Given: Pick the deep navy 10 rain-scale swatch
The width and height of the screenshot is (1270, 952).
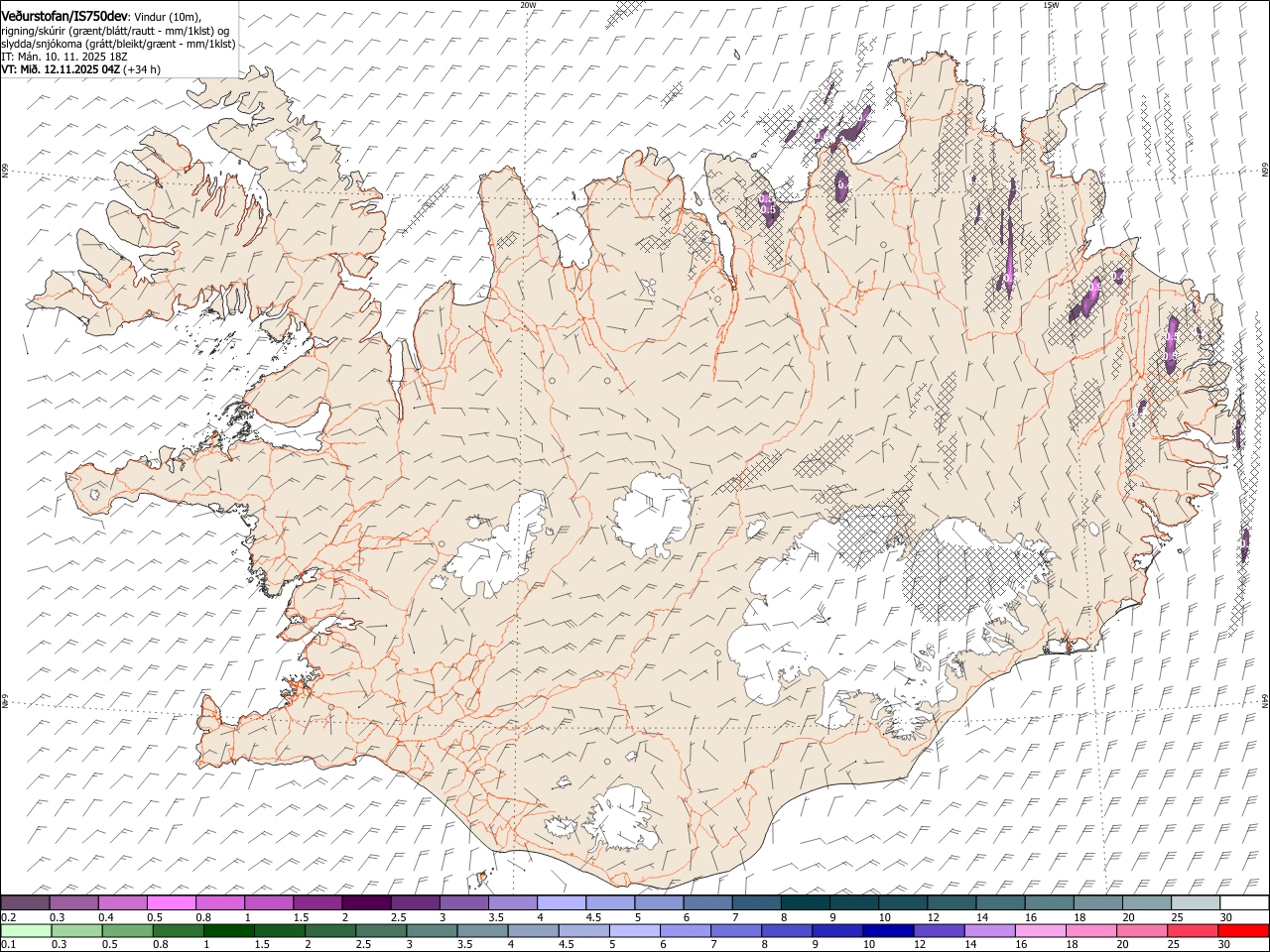Looking at the screenshot, I should tap(888, 930).
